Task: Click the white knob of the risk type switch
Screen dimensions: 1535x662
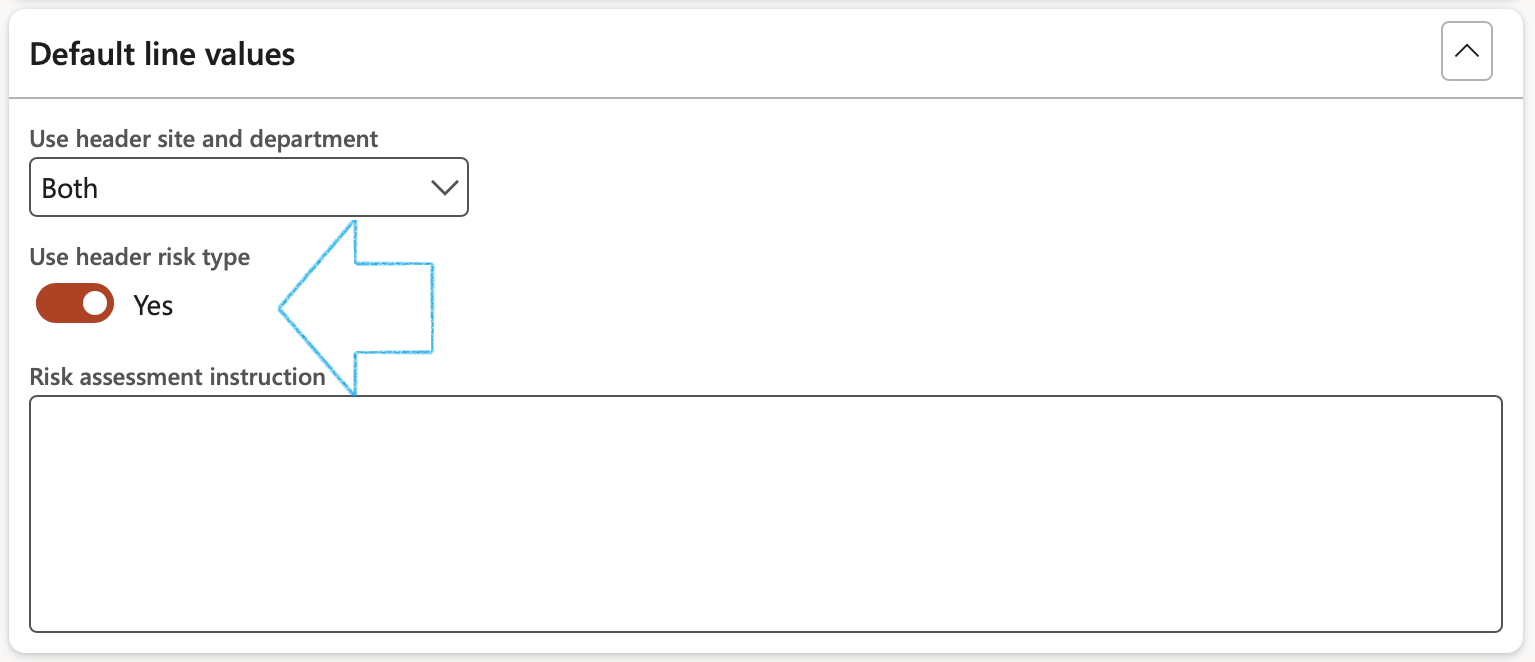Action: pyautogui.click(x=95, y=304)
